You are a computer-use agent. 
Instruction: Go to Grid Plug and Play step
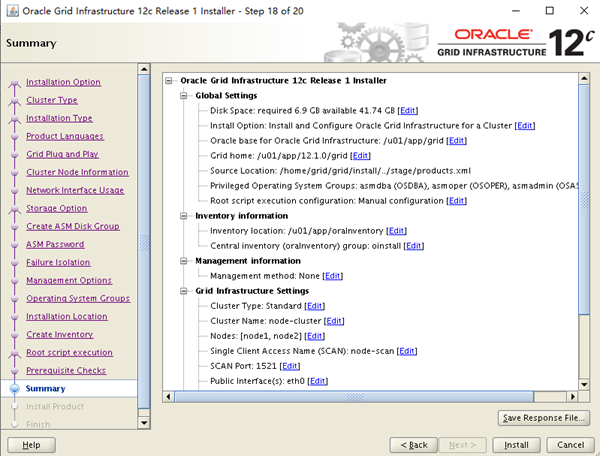[62, 154]
